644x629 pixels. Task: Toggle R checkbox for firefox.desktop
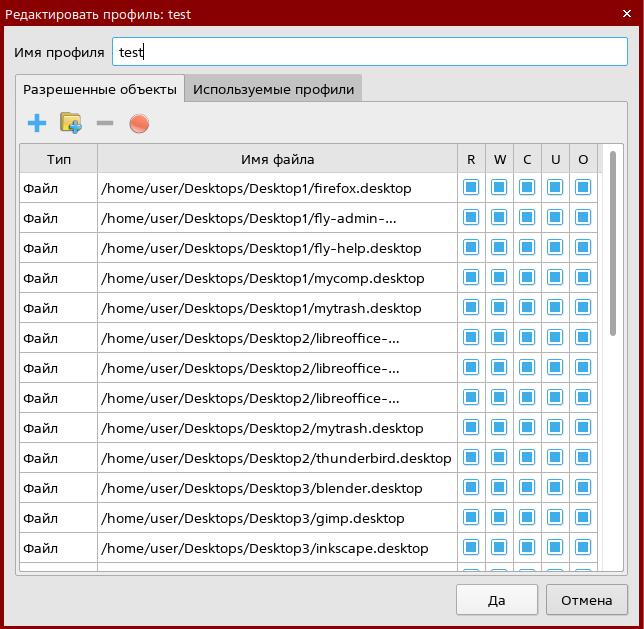pyautogui.click(x=471, y=188)
